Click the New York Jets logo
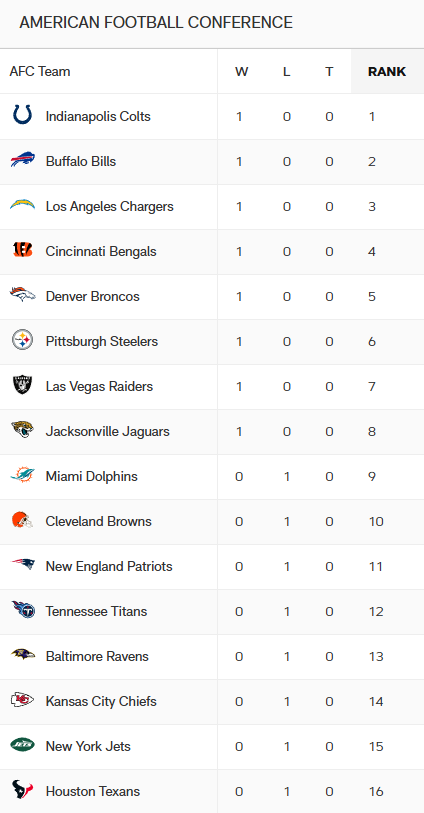Image resolution: width=424 pixels, height=813 pixels. 22,745
